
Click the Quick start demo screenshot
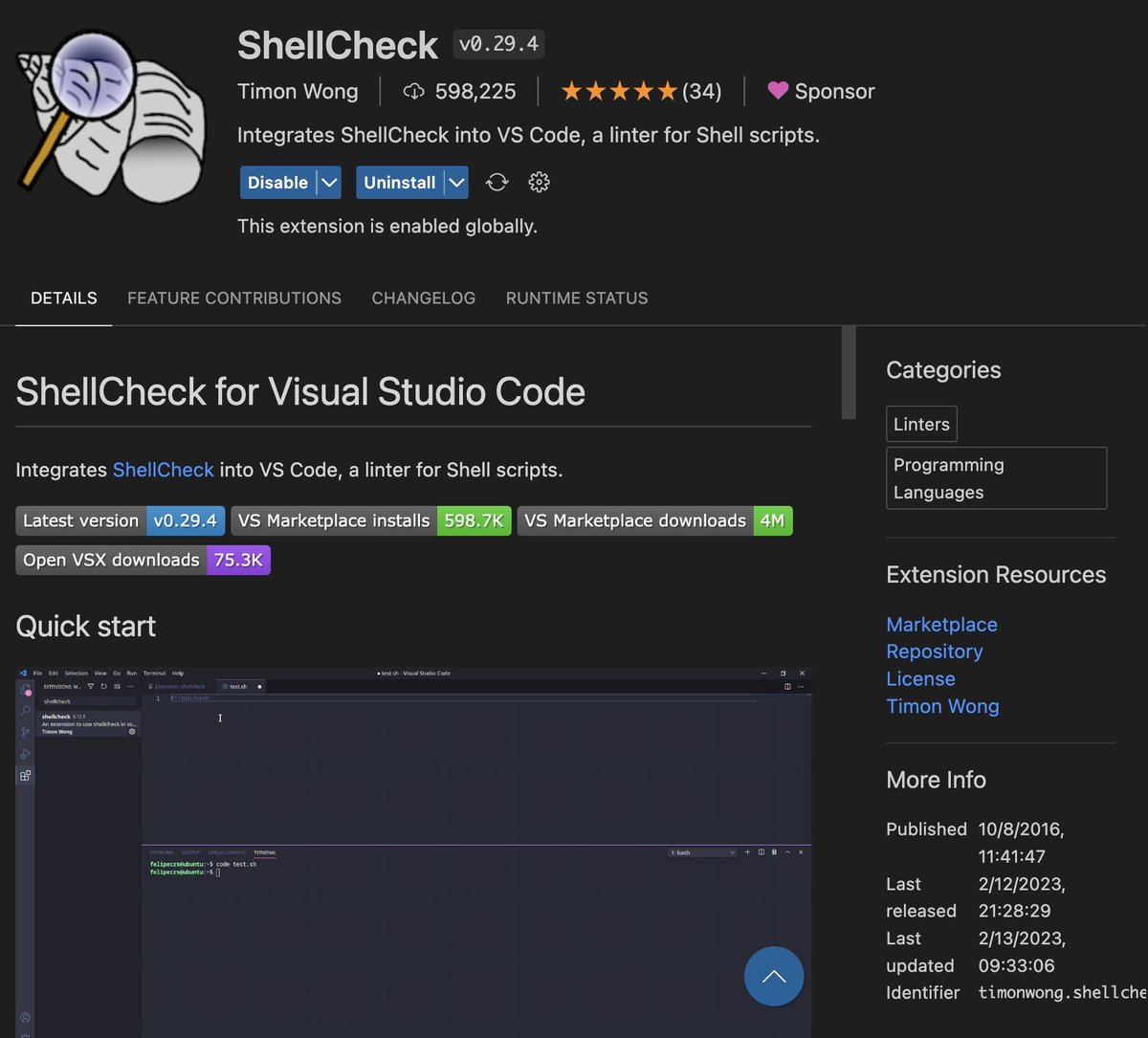pyautogui.click(x=413, y=851)
